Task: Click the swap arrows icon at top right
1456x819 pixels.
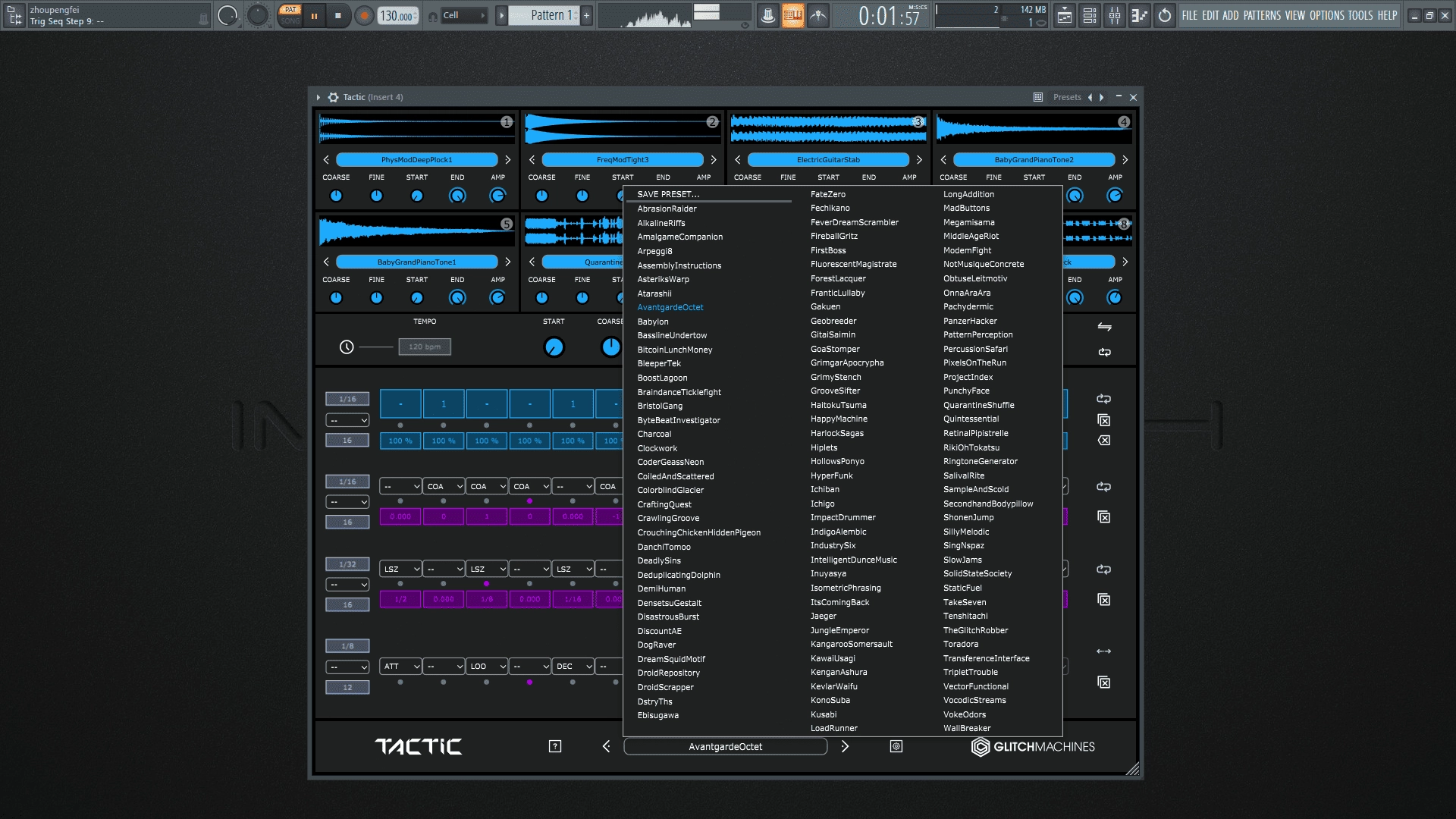Action: pyautogui.click(x=1104, y=327)
